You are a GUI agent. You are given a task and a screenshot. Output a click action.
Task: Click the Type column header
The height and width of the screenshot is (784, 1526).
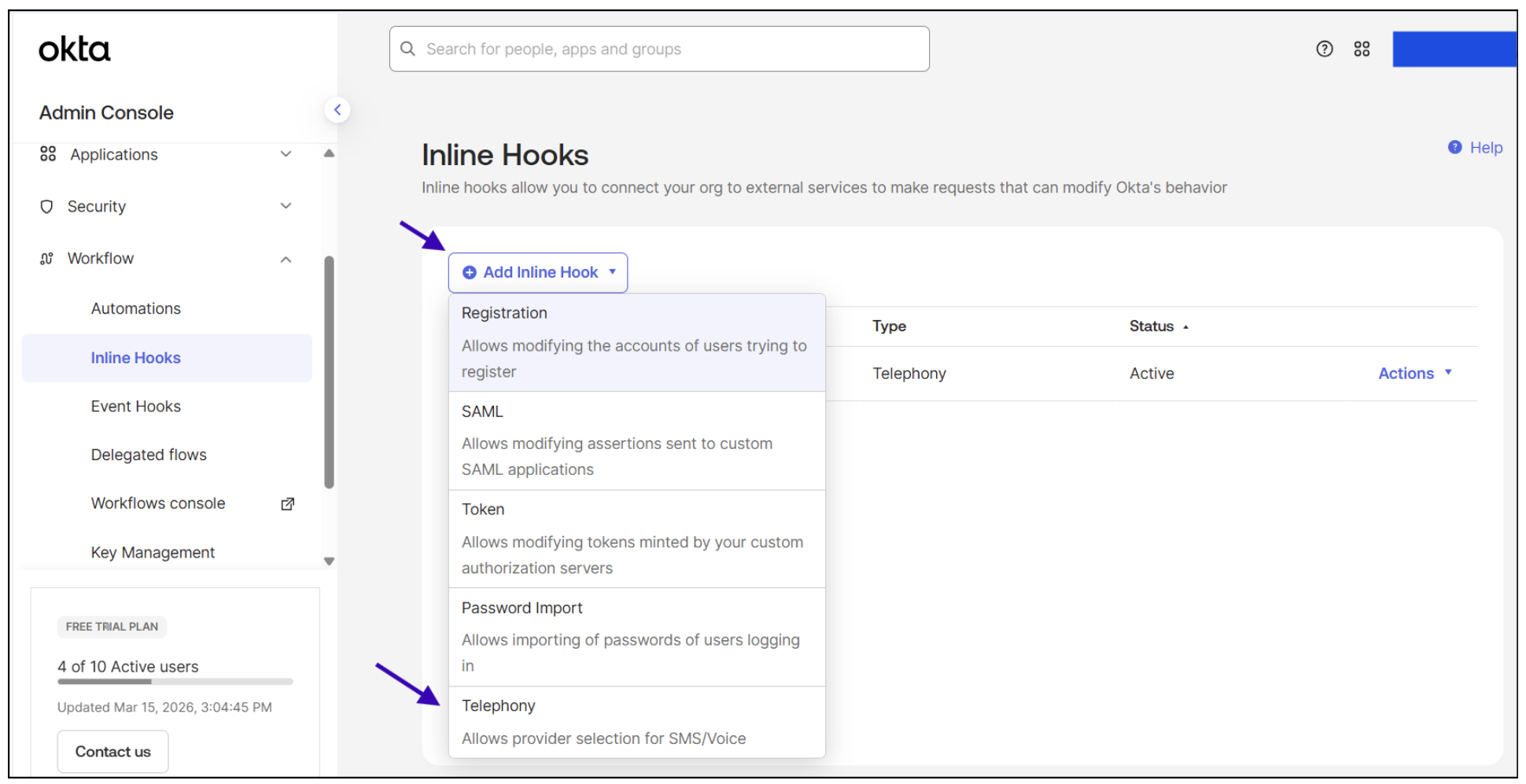click(889, 326)
